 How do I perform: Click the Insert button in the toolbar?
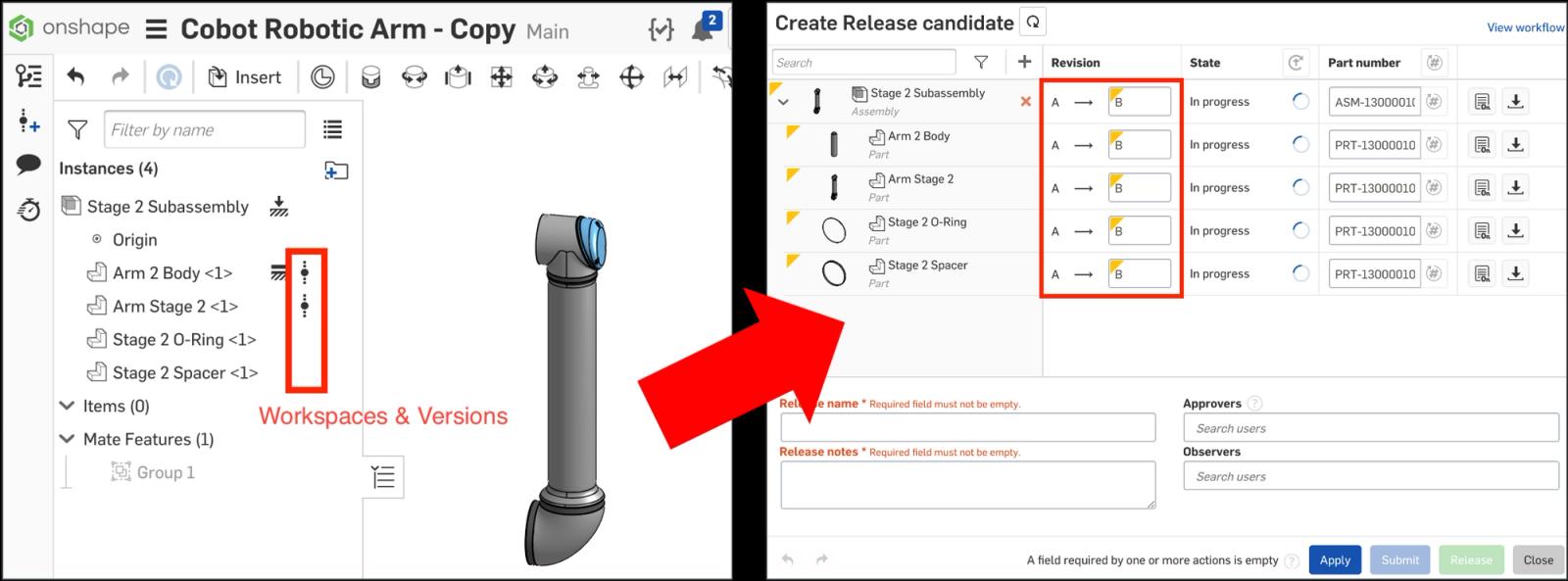click(x=245, y=77)
